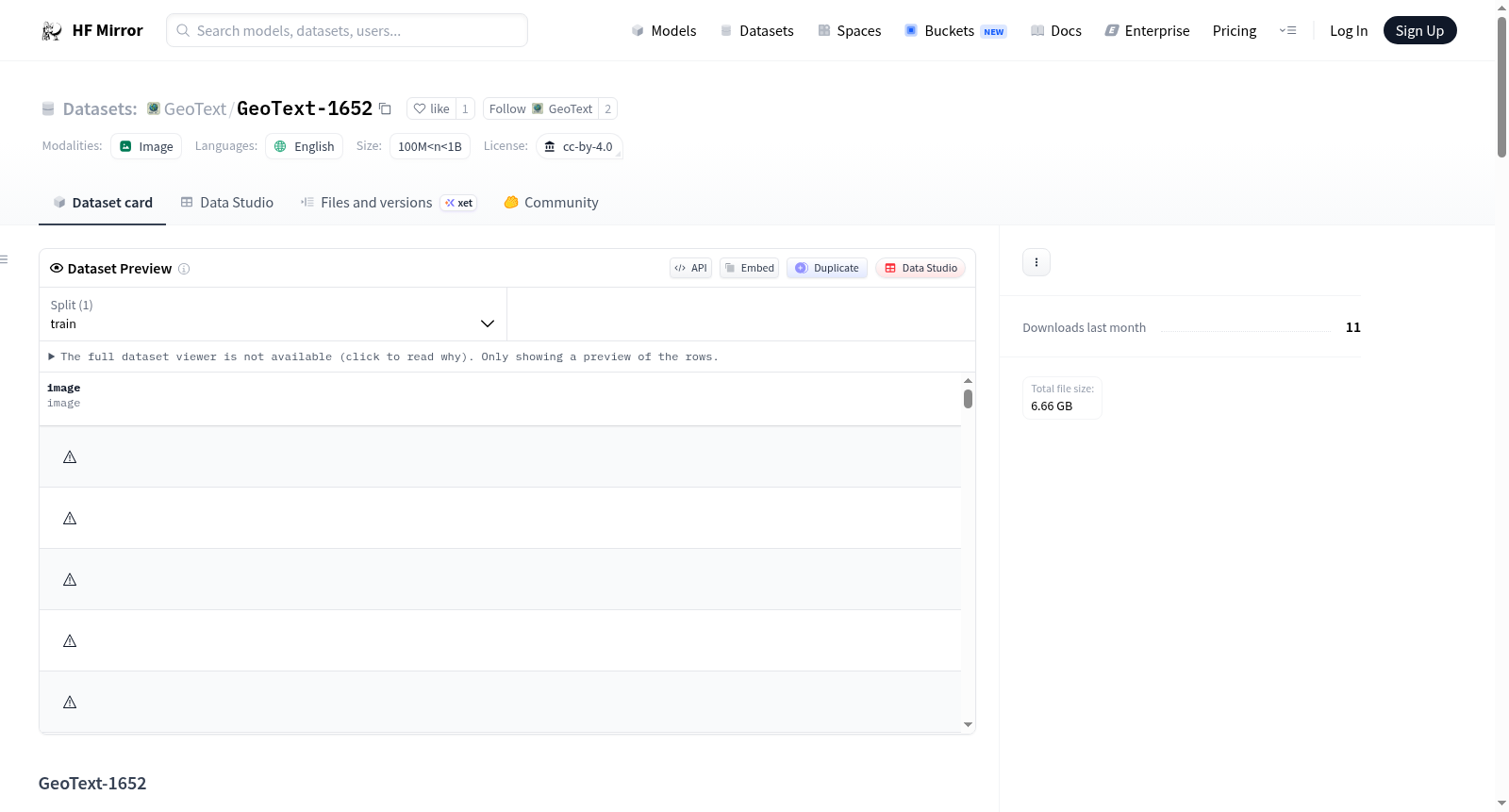Viewport: 1509px width, 812px height.
Task: Open the GeoText owner link in title
Action: click(x=195, y=108)
